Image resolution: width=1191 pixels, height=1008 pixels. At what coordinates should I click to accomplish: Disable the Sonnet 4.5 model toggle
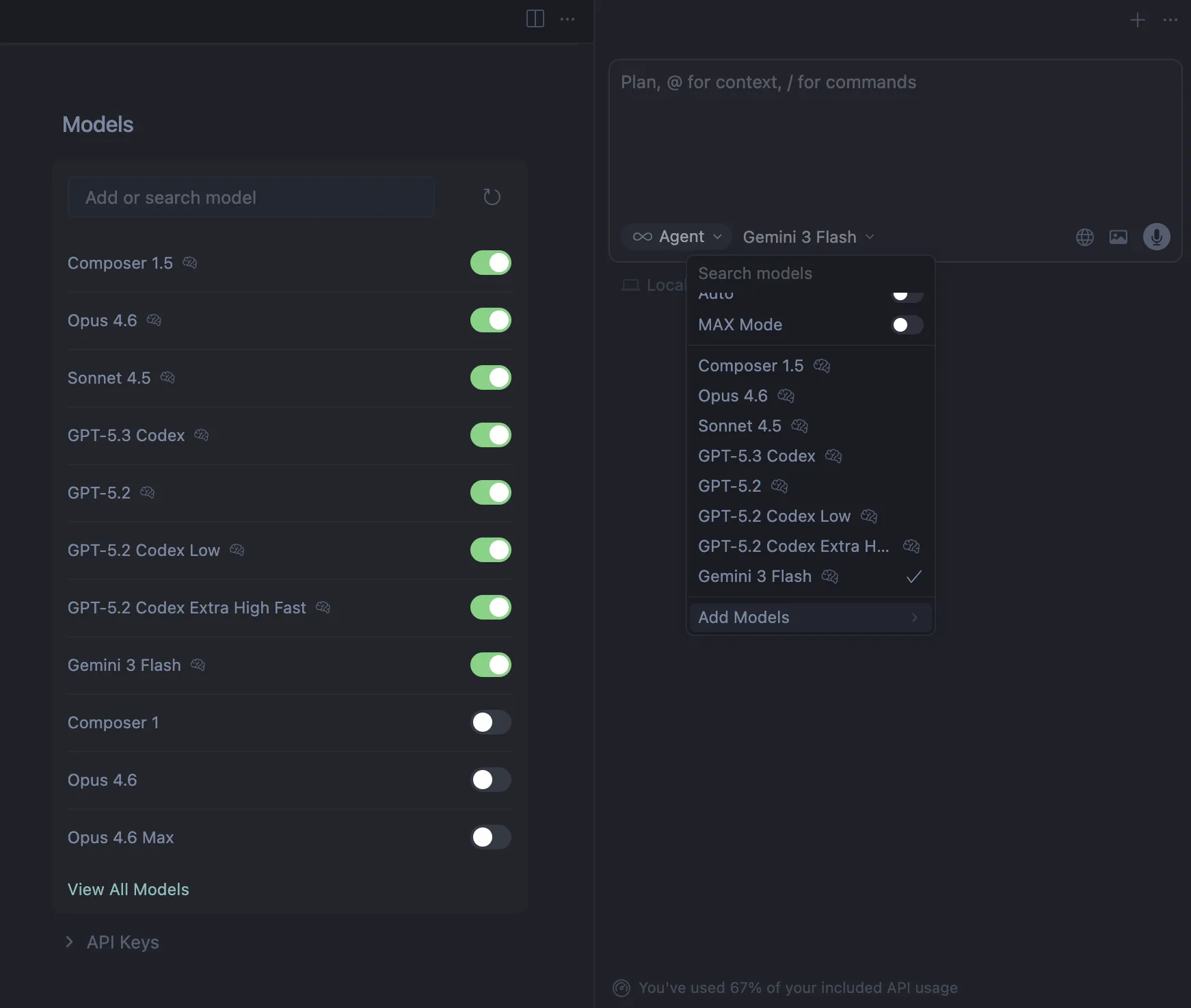point(490,377)
